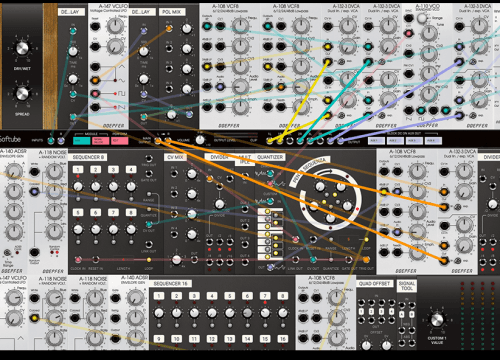
Task: Select step 3 button on Sequencer 16
Action: pyautogui.click(x=194, y=296)
